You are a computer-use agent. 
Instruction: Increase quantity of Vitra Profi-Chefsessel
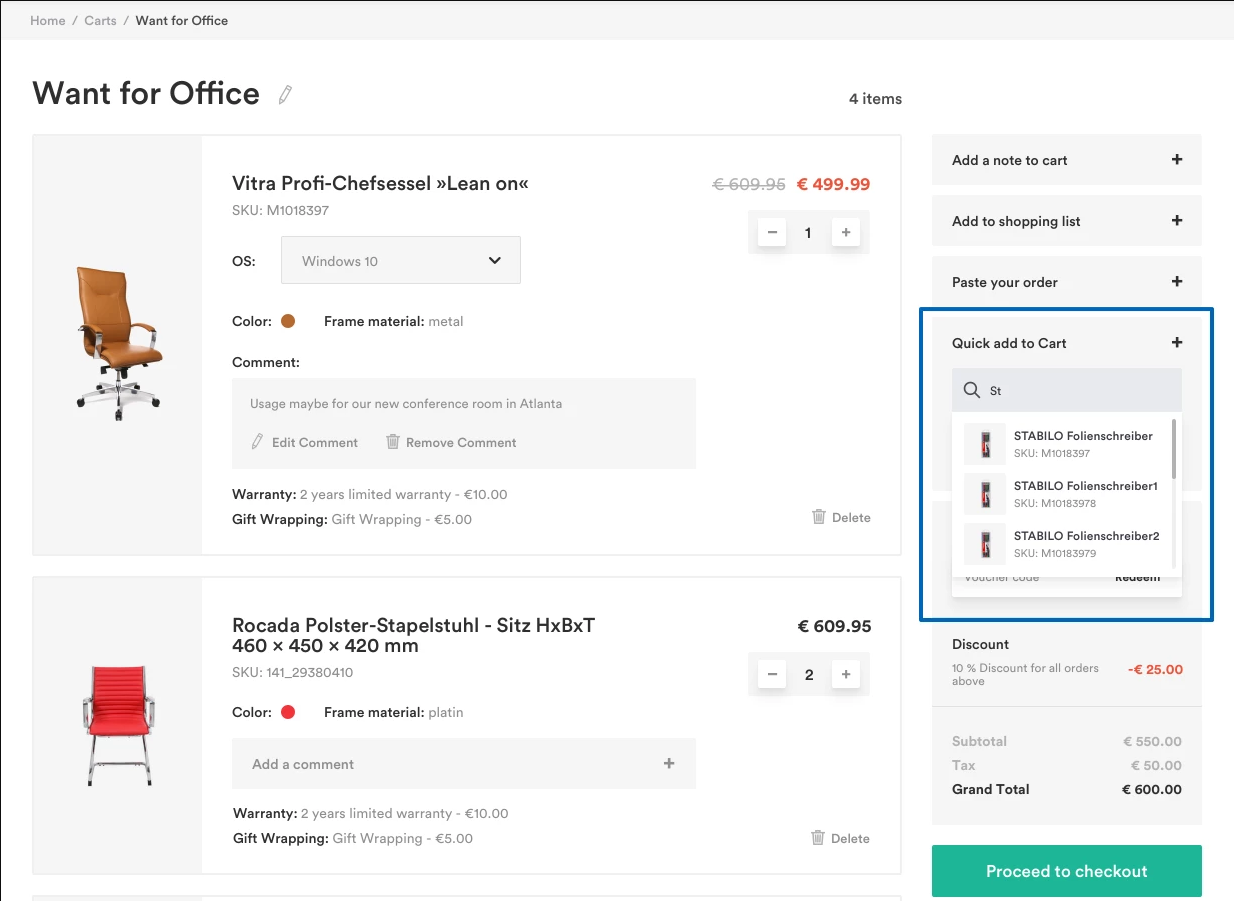click(x=846, y=233)
